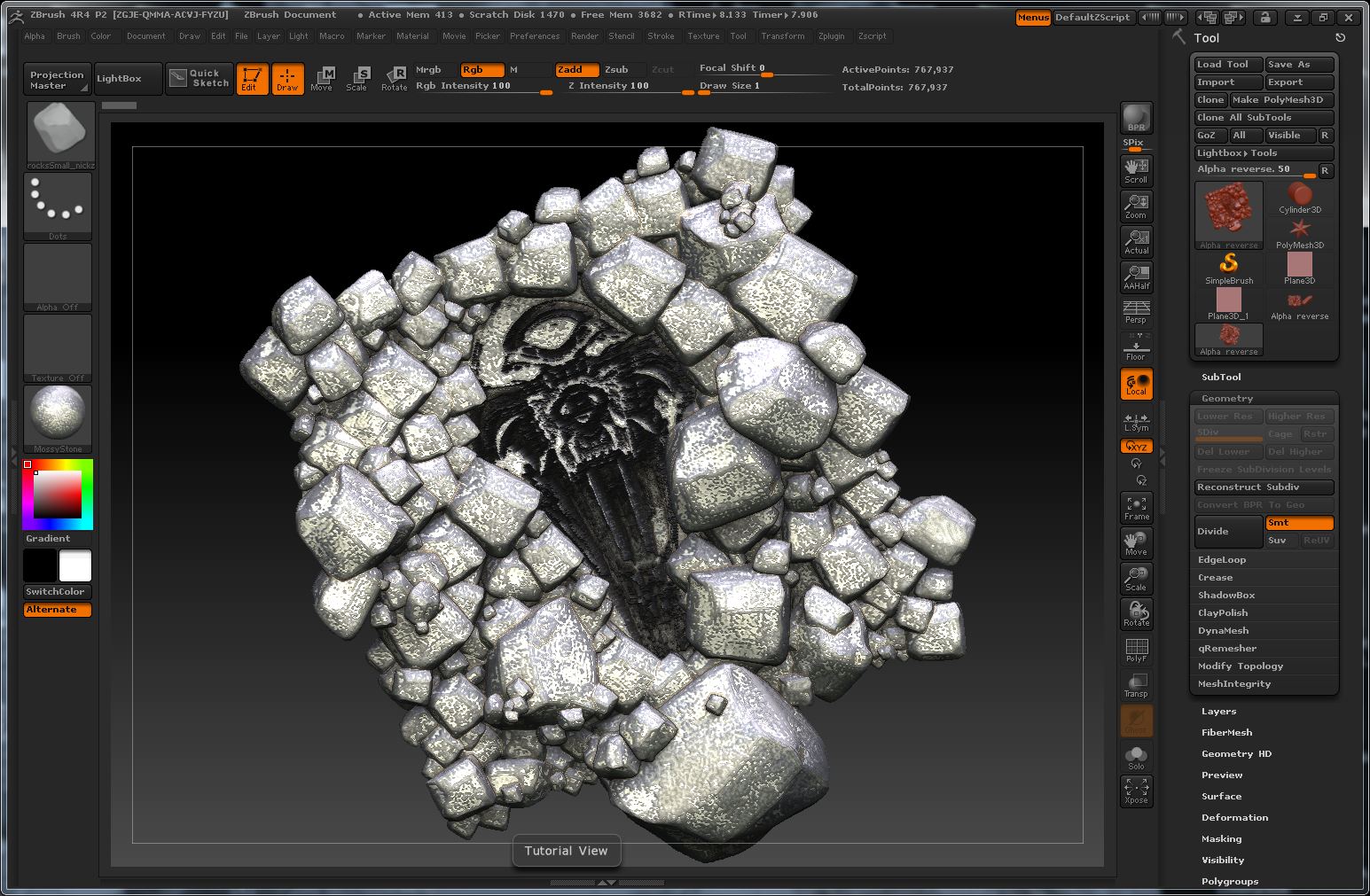Click Move icon in right canvas shelf
Viewport: 1370px width, 896px height.
click(1136, 543)
